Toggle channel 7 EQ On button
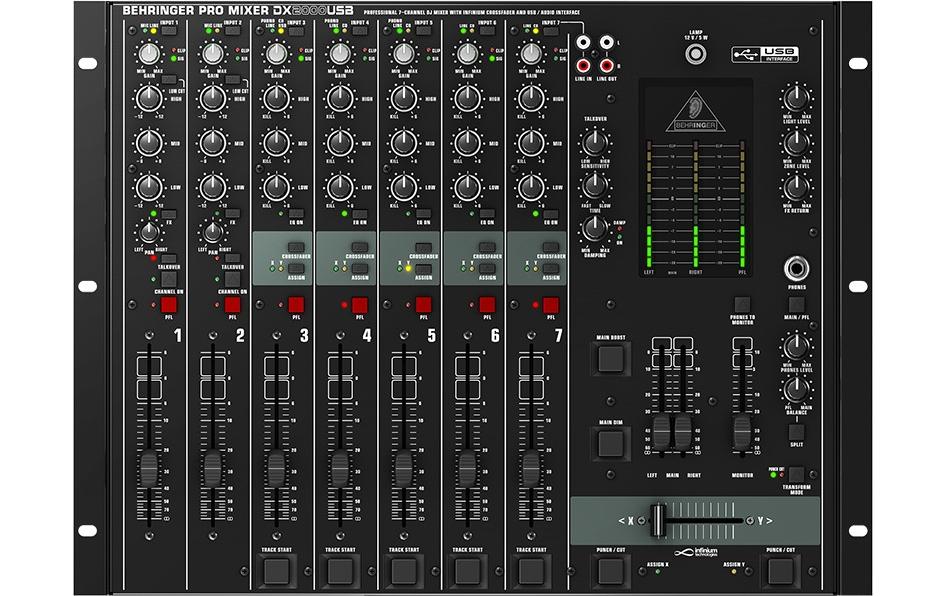Viewport: 947px width, 596px height. (x=551, y=214)
